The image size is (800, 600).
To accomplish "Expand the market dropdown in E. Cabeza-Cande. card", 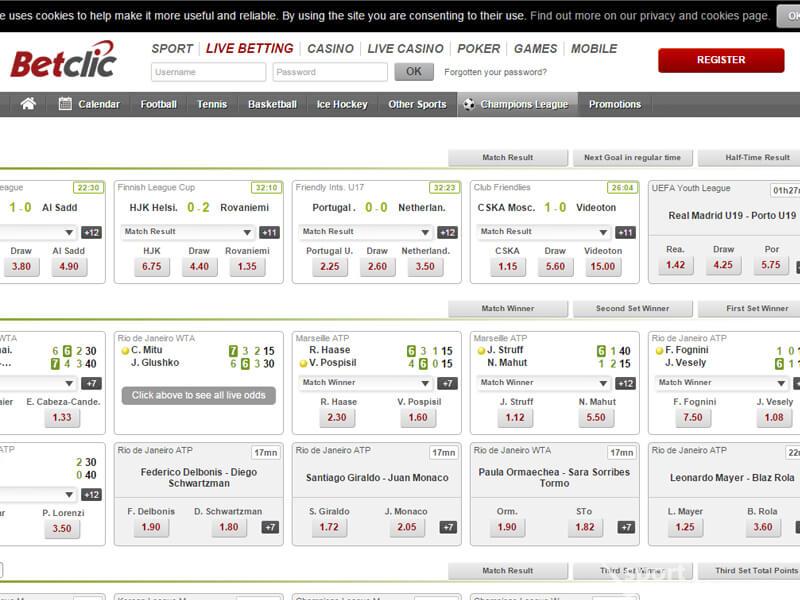I will coord(38,383).
